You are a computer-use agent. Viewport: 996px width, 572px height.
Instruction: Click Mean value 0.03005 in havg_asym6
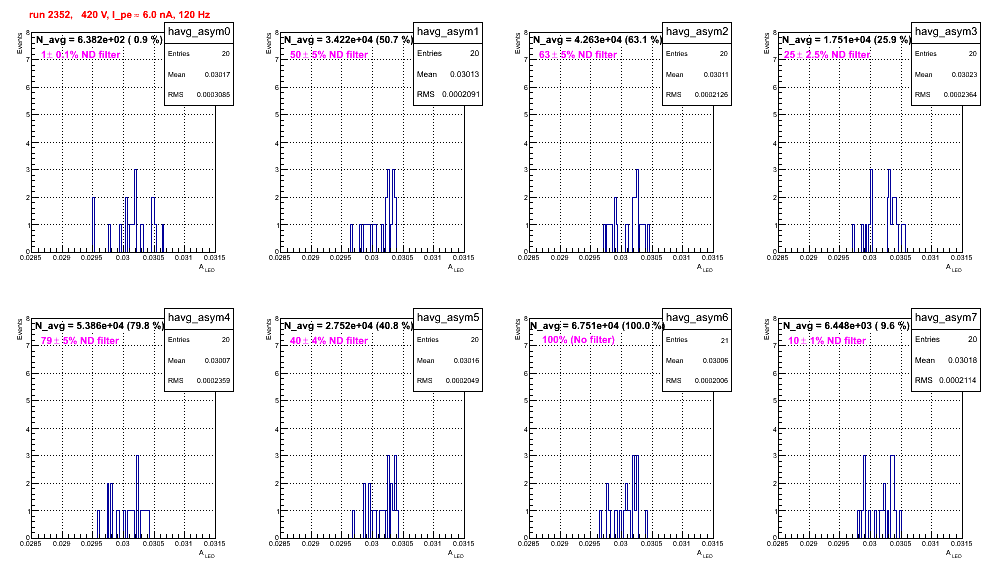716,360
